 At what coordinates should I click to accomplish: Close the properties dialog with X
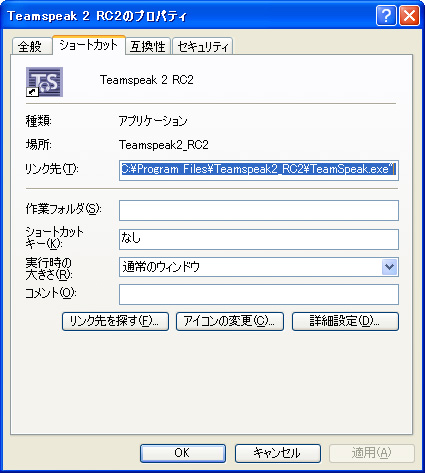409,15
